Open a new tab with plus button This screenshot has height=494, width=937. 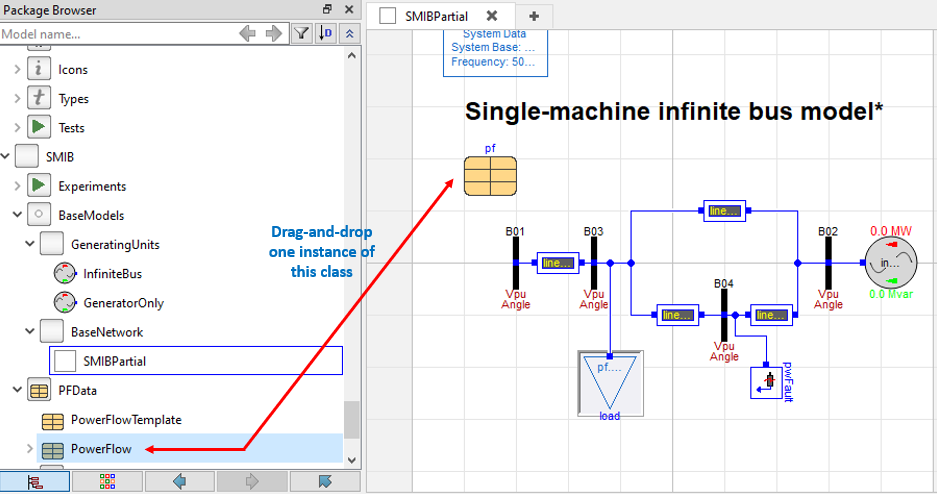(534, 16)
